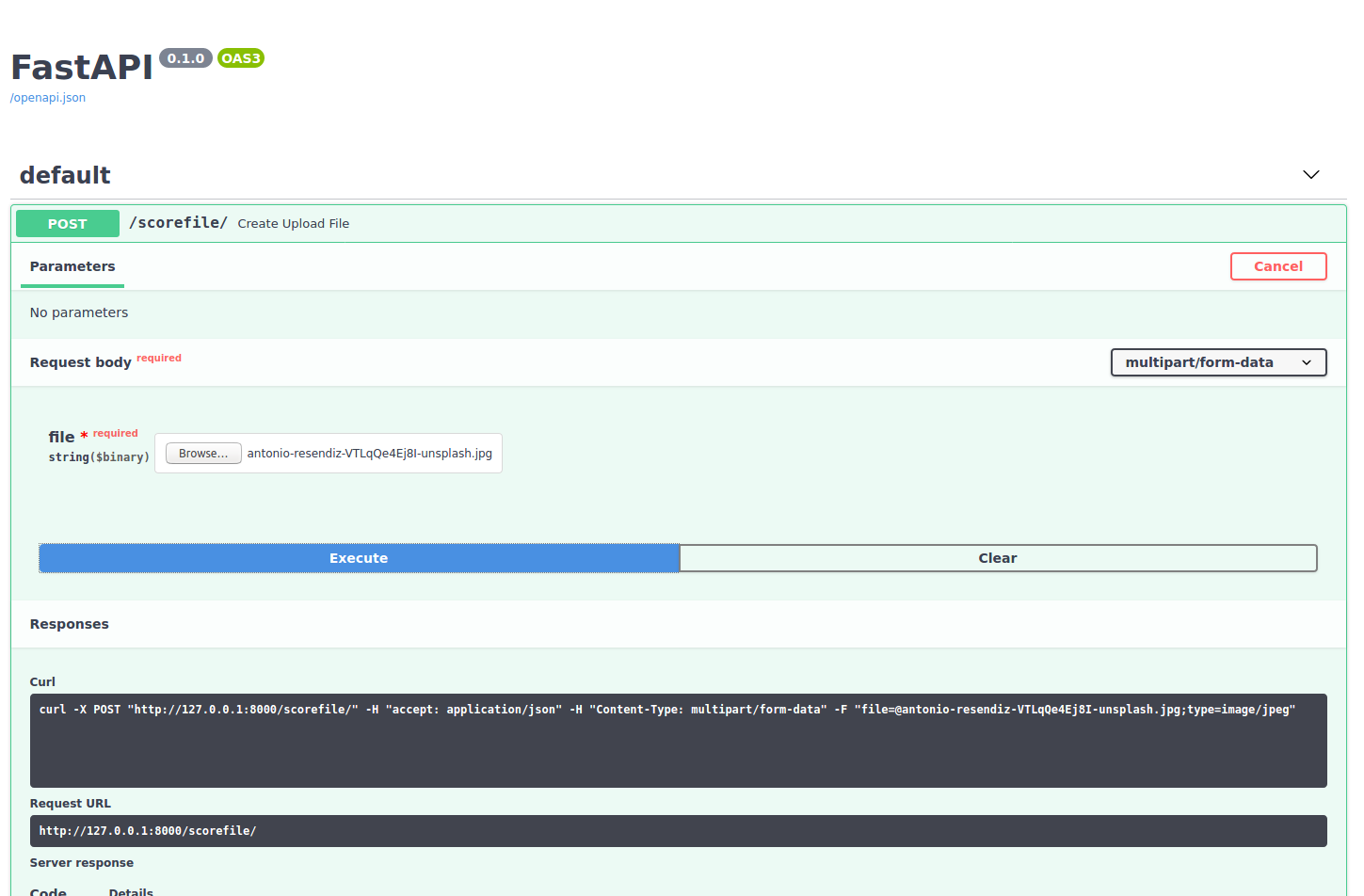Image resolution: width=1364 pixels, height=896 pixels.
Task: Click the /scorefile/ endpoint path
Action: click(x=178, y=223)
